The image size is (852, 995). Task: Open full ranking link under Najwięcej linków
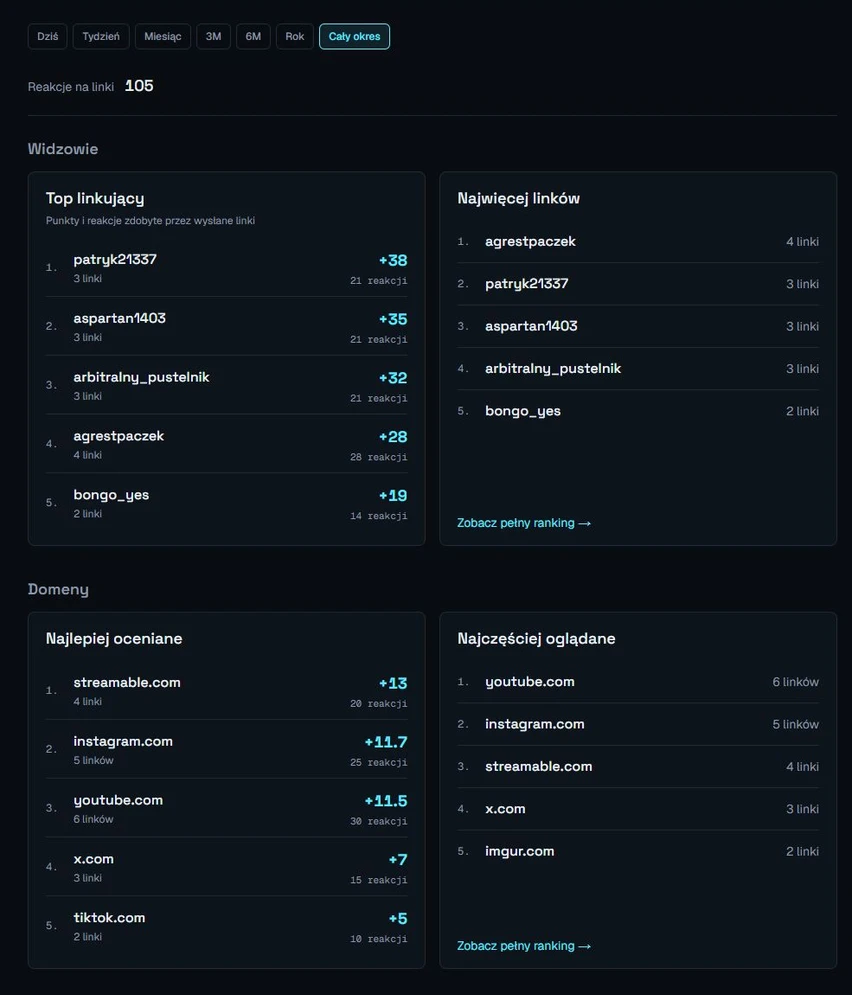click(524, 523)
